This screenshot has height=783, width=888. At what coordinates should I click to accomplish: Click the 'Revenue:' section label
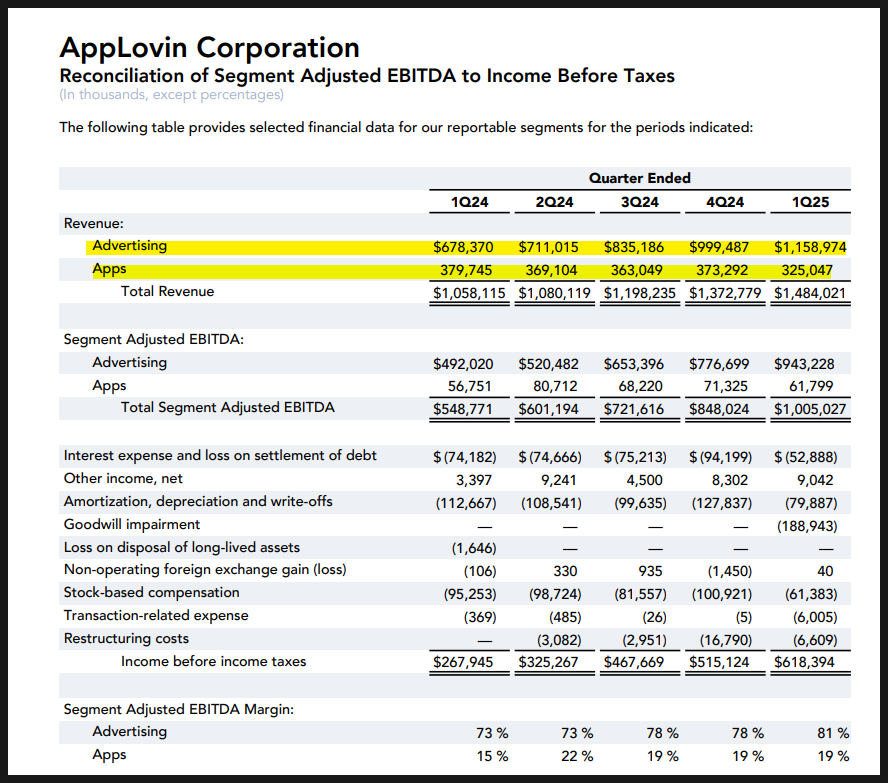(93, 224)
